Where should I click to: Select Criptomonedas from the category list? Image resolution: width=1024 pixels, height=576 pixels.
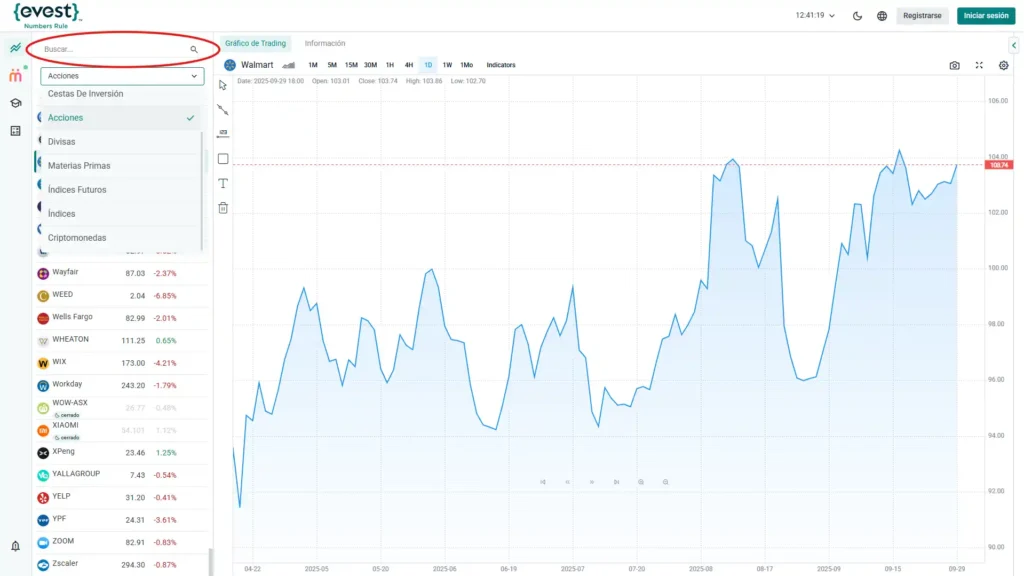coord(78,238)
